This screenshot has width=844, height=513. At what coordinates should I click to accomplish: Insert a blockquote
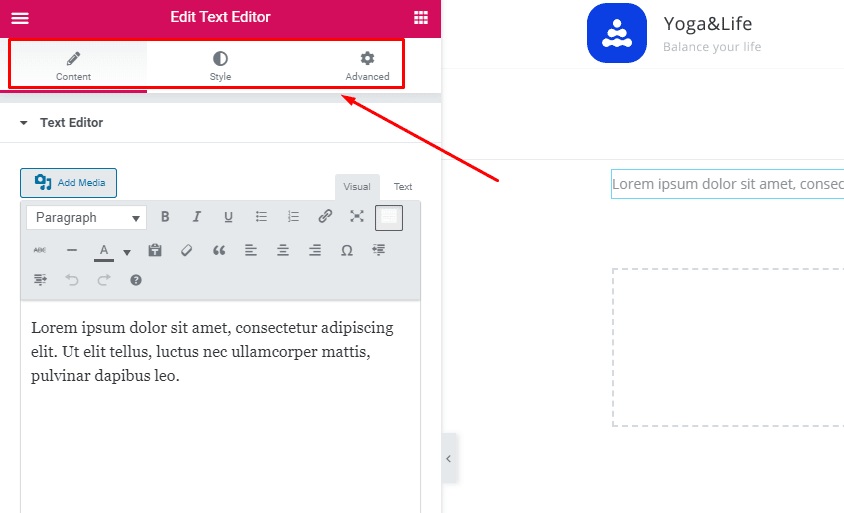click(219, 250)
